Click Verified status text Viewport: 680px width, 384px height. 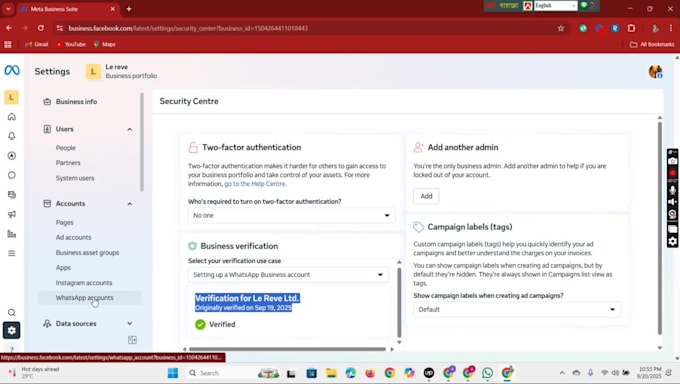click(222, 325)
